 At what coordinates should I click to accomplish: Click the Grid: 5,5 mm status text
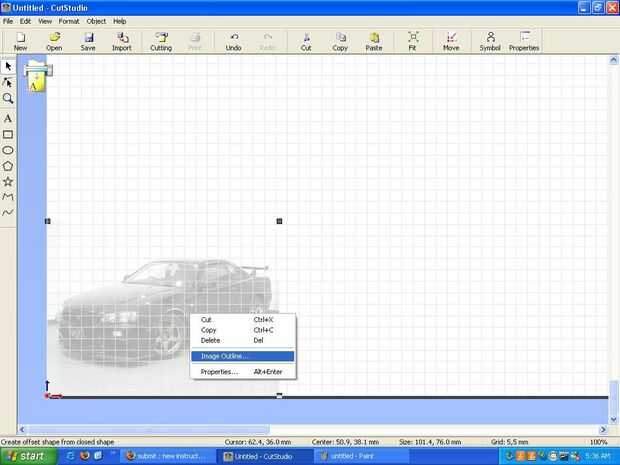[510, 442]
